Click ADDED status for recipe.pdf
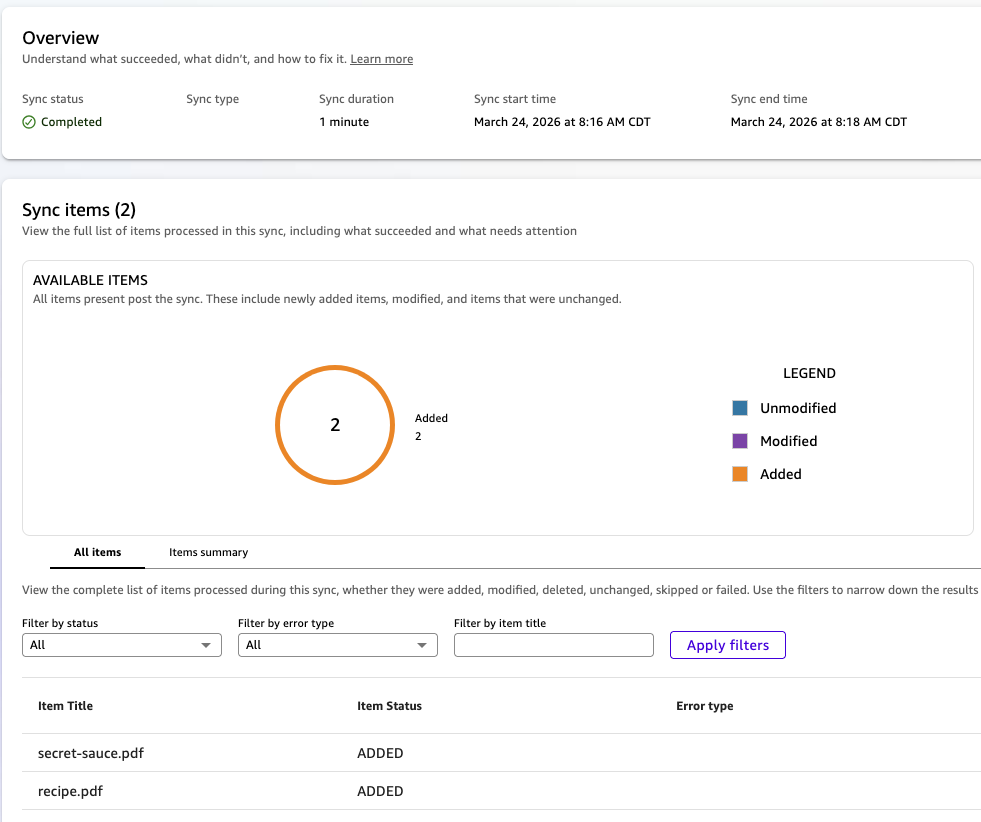This screenshot has height=822, width=981. tap(380, 791)
